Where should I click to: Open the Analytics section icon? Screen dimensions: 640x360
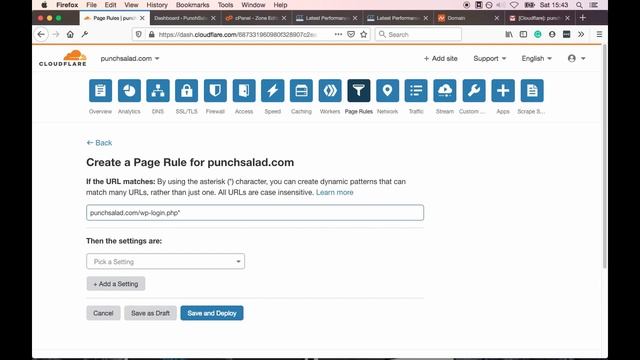(129, 91)
